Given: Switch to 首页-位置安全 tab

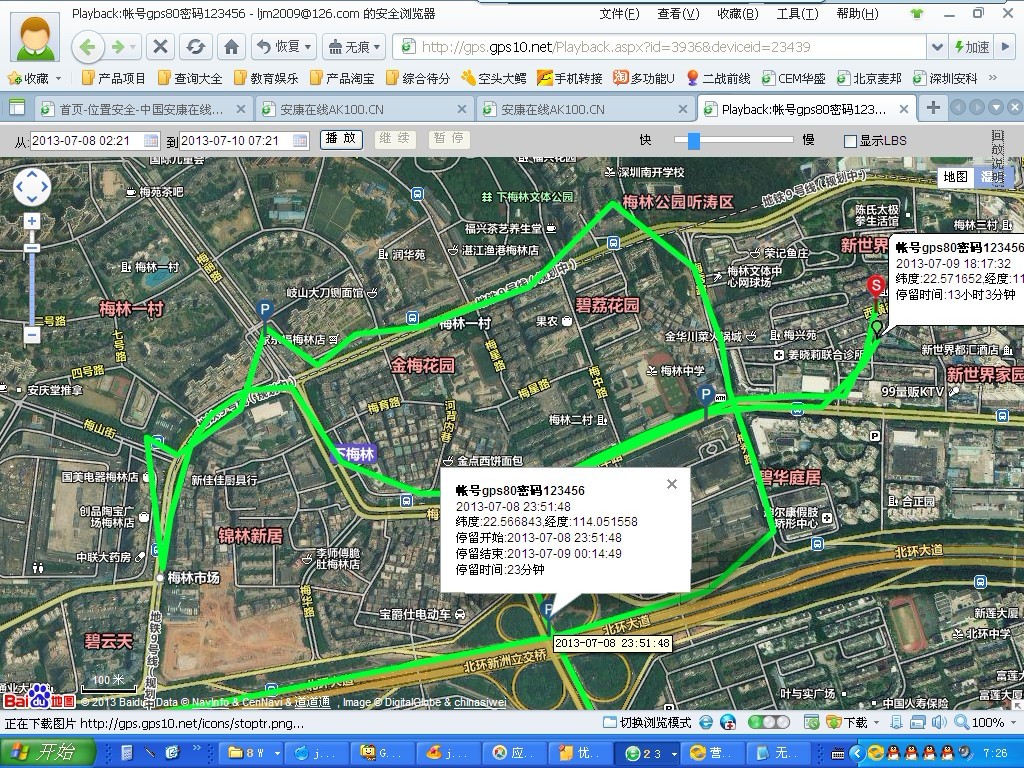Looking at the screenshot, I should [x=140, y=109].
